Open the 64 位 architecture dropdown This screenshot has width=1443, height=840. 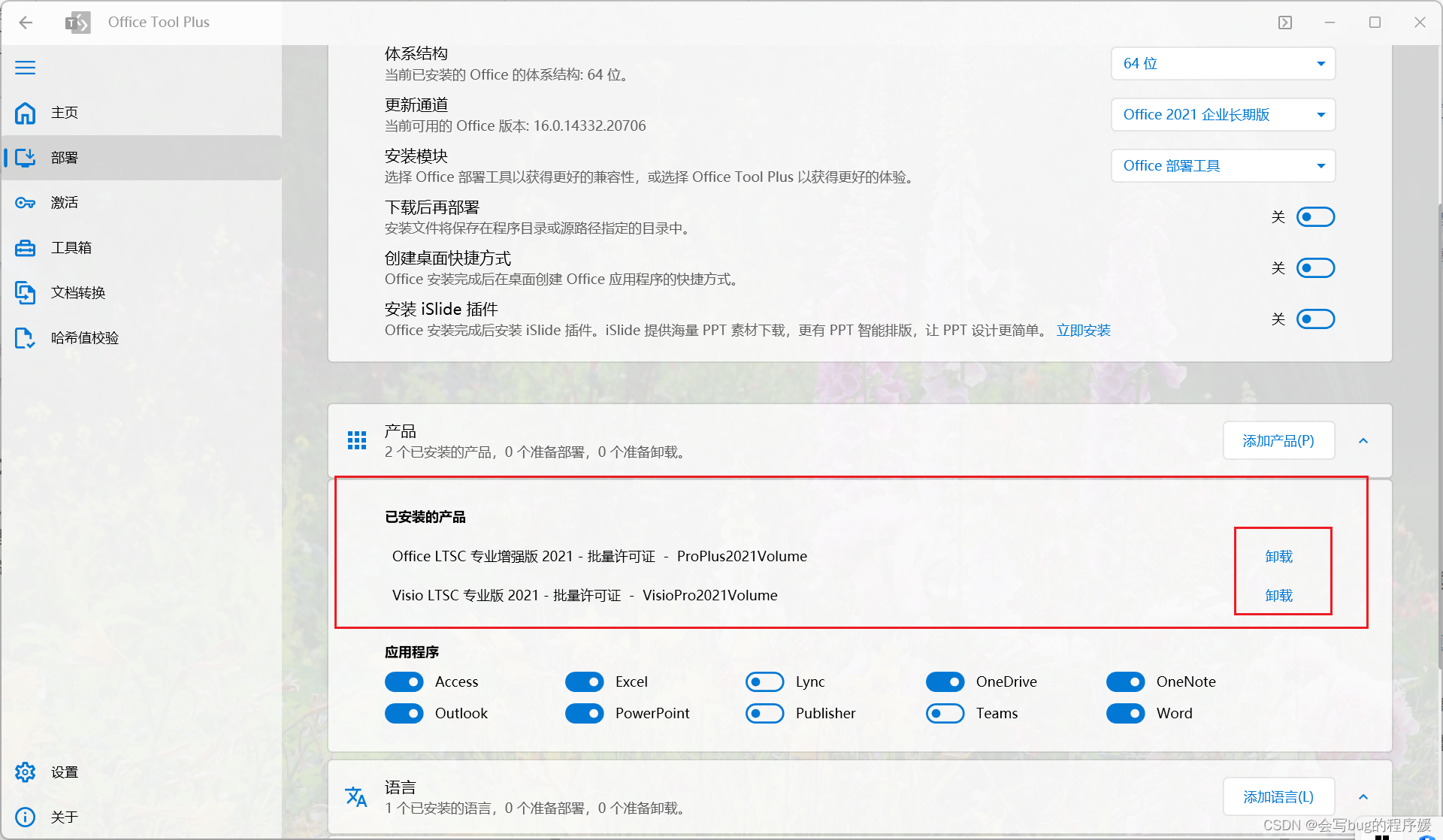pos(1223,64)
